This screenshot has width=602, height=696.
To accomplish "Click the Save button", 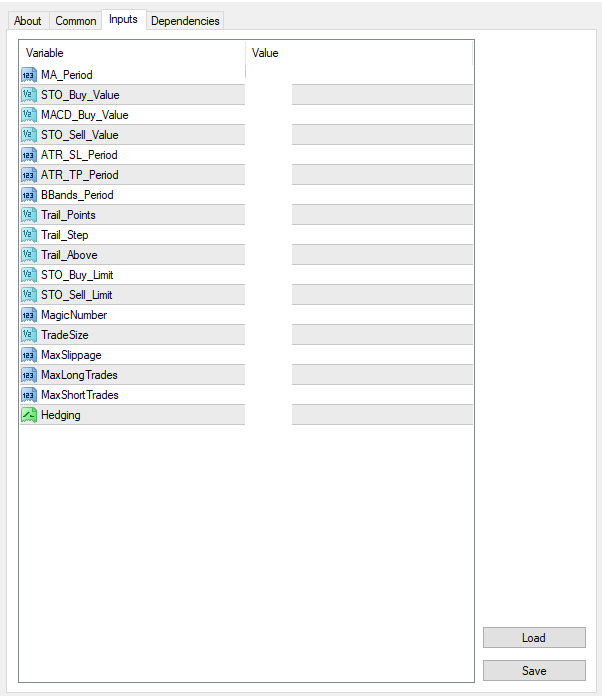I will (534, 670).
